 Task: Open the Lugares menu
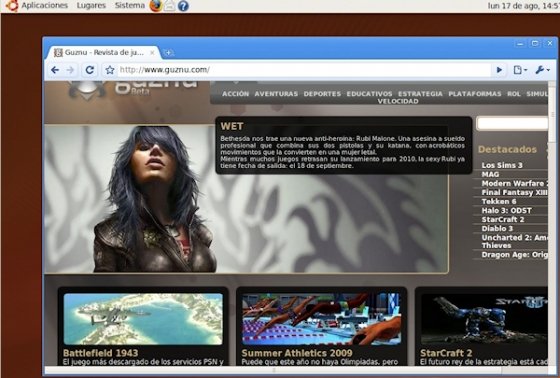[x=91, y=5]
